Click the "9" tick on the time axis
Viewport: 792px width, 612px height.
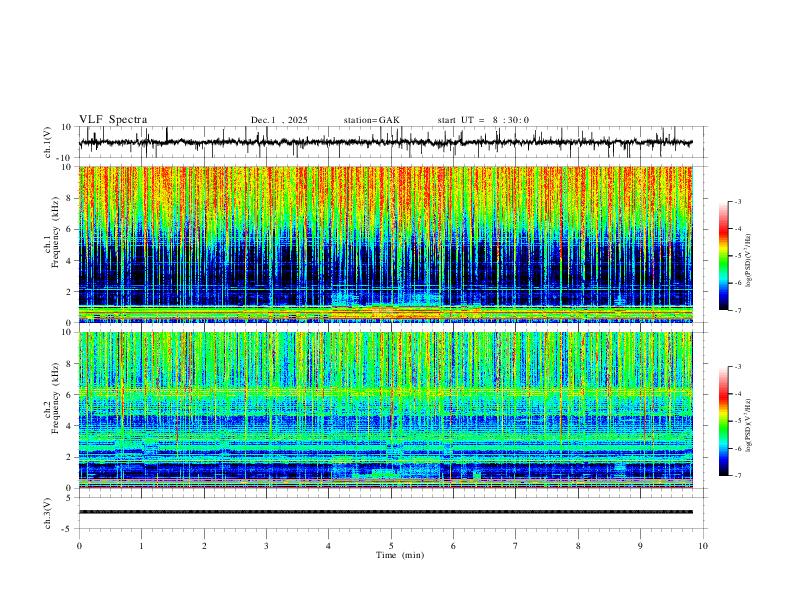pyautogui.click(x=640, y=546)
